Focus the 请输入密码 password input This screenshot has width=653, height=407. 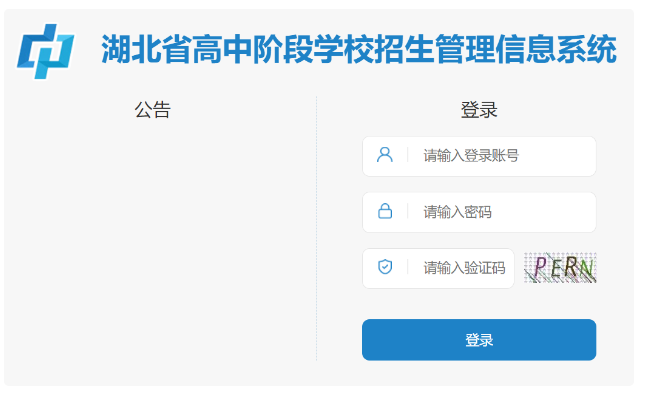[500, 212]
